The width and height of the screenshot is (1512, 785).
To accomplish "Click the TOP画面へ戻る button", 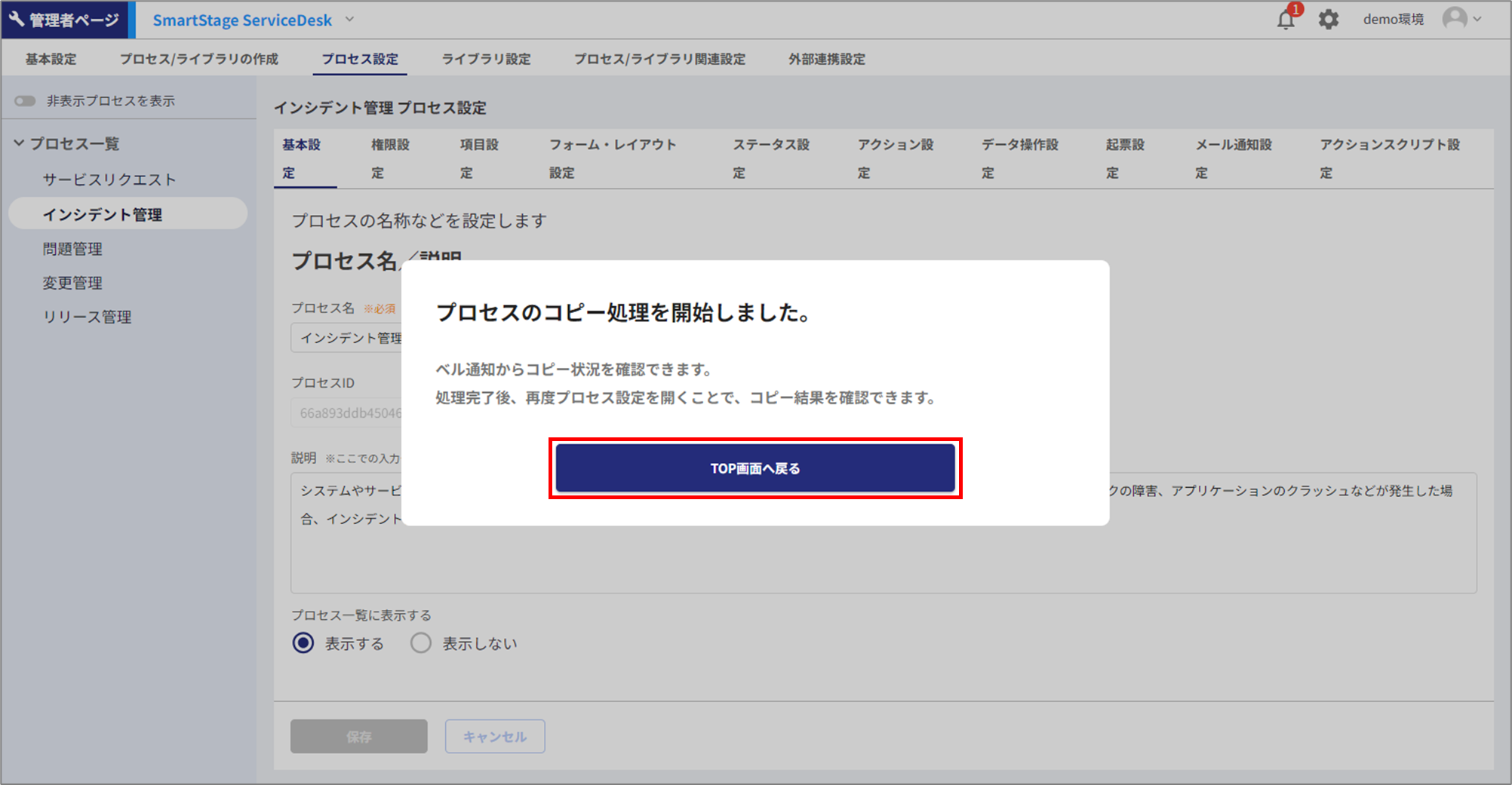I will pos(754,468).
